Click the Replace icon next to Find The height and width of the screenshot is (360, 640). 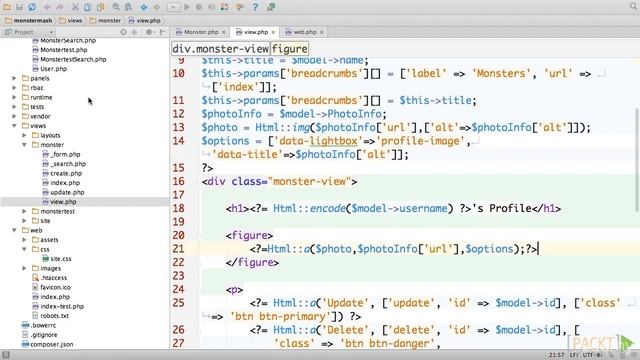[x=129, y=7]
